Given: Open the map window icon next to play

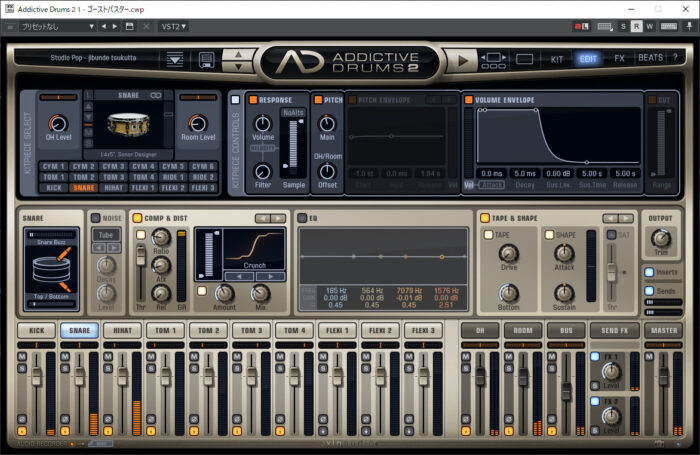Looking at the screenshot, I should [x=493, y=60].
